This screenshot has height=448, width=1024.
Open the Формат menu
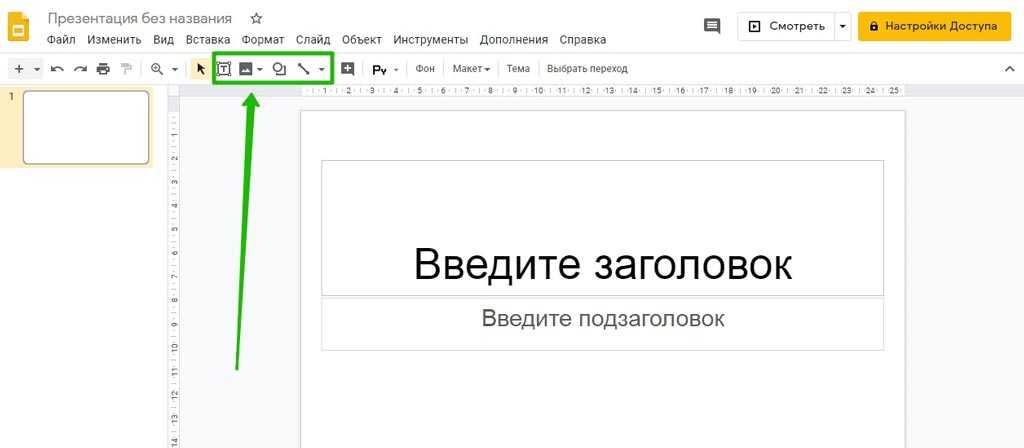pos(263,40)
